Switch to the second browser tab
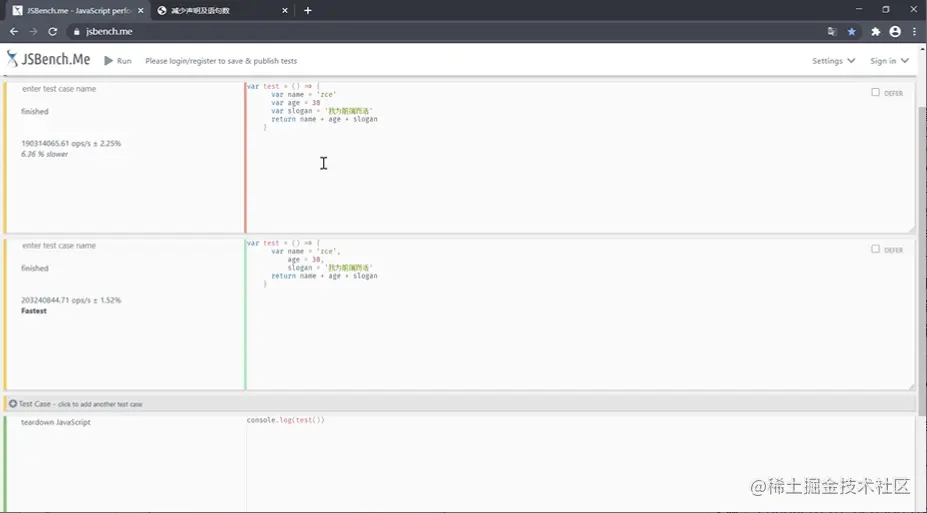 [222, 11]
